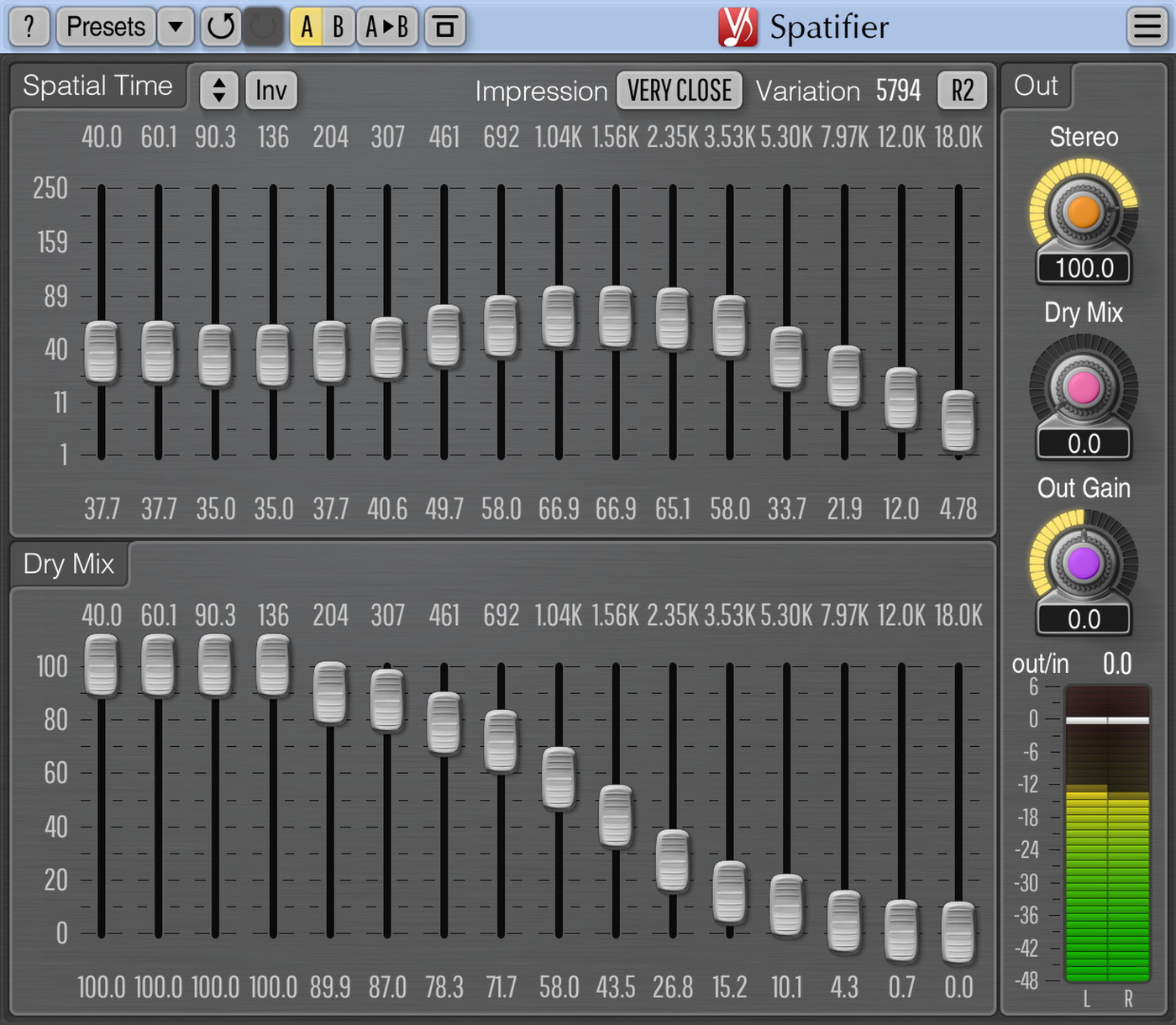Switch to preset slot B
This screenshot has width=1176, height=1025.
tap(338, 27)
